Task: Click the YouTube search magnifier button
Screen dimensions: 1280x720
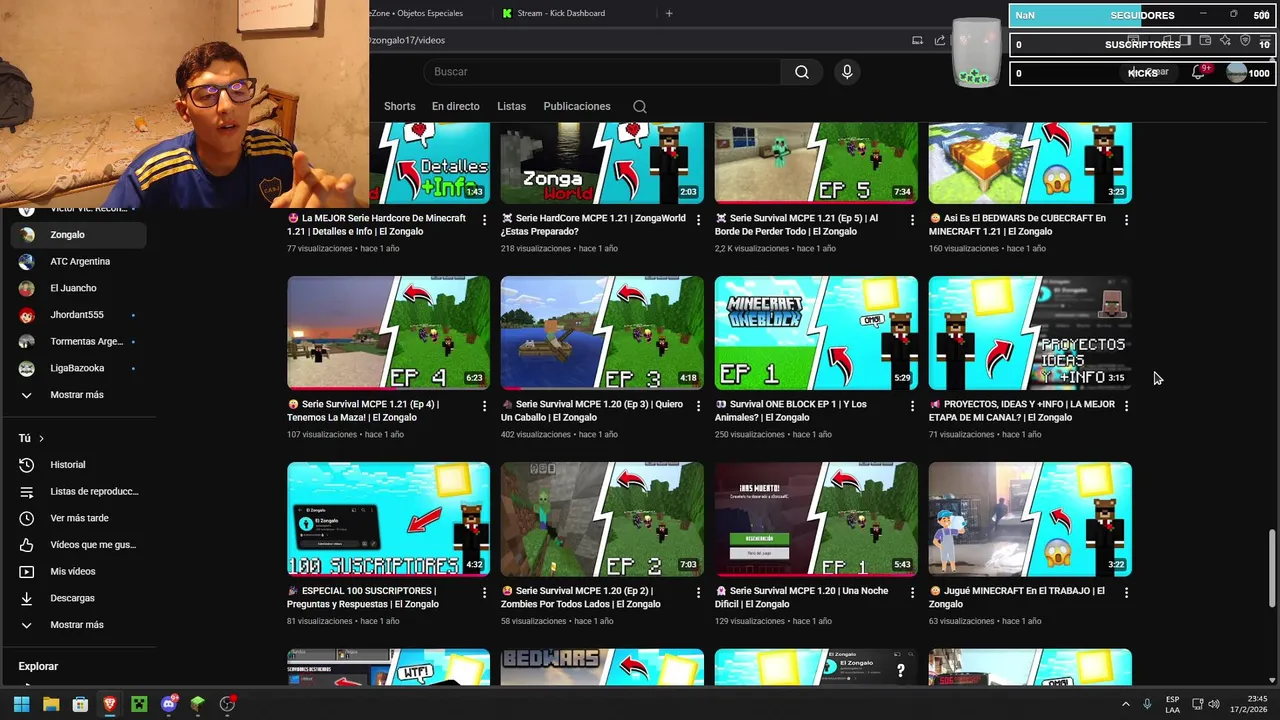Action: point(802,72)
